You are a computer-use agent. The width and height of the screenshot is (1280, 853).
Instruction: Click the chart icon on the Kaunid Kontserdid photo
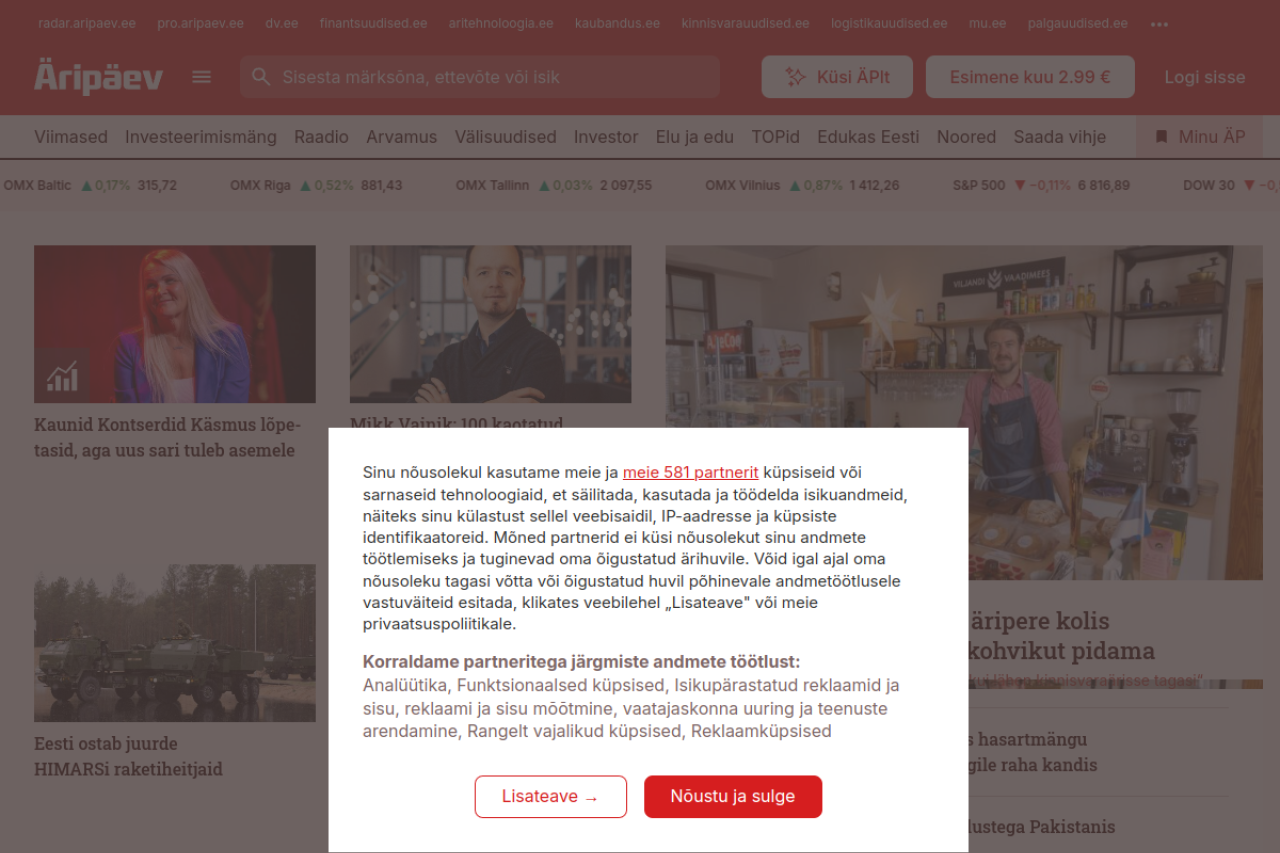pyautogui.click(x=62, y=377)
